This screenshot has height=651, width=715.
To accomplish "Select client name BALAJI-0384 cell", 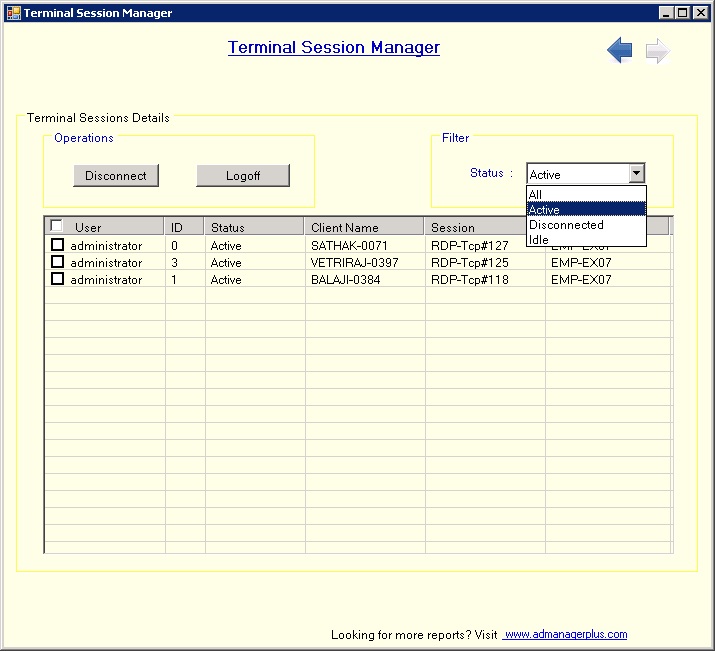I will (345, 279).
